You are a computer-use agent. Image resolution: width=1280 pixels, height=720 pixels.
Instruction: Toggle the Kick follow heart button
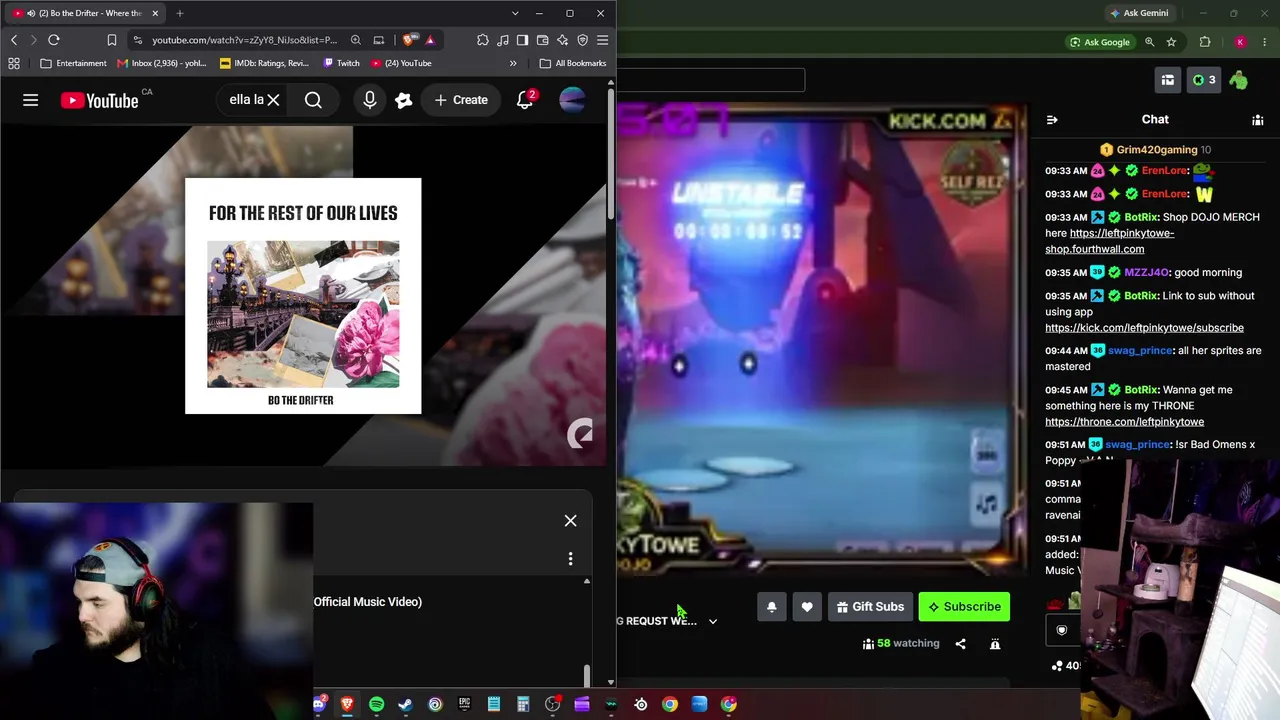coord(807,607)
